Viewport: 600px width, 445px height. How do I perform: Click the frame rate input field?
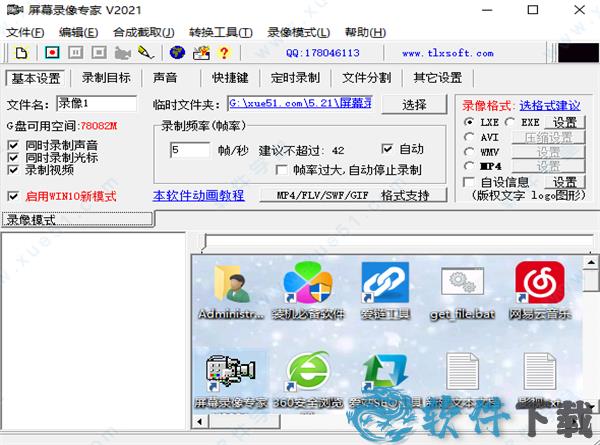(x=190, y=150)
